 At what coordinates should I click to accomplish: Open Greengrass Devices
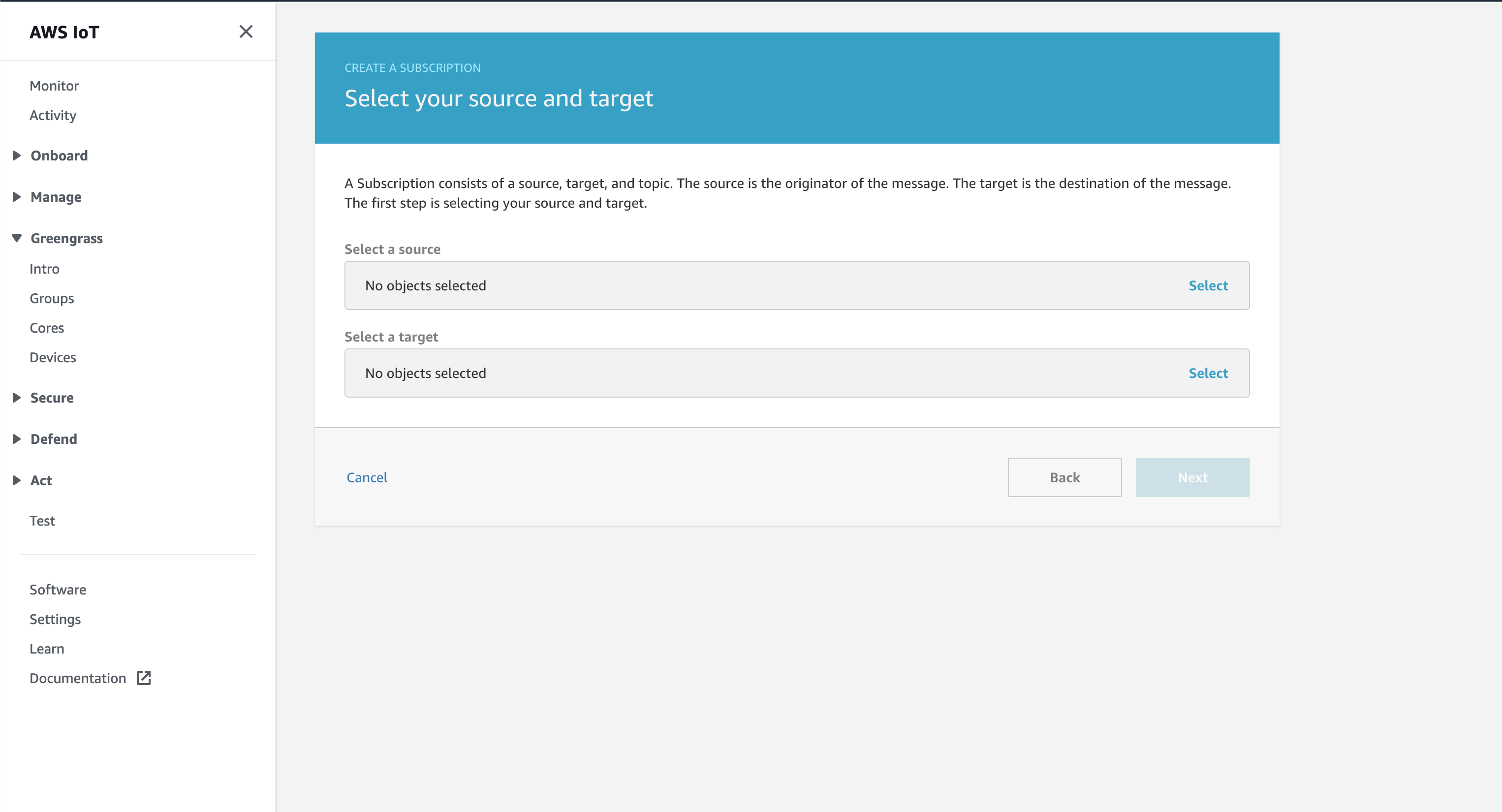click(x=53, y=357)
